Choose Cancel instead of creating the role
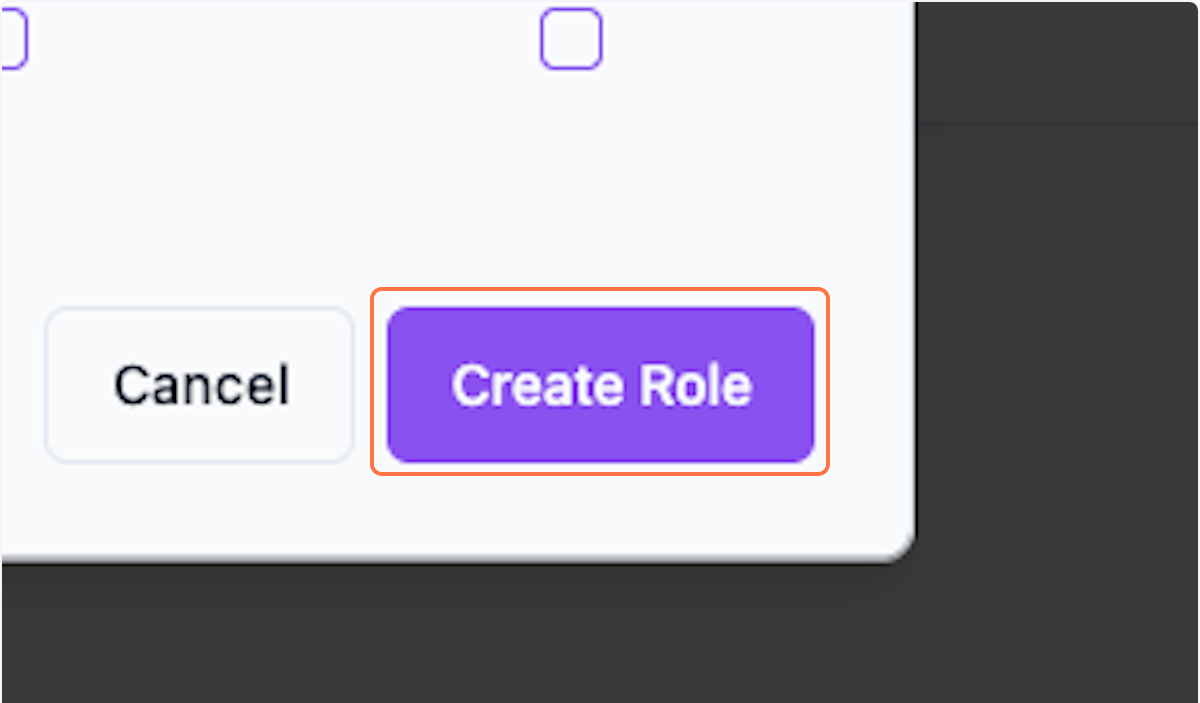Screen dimensions: 1200x703 tap(198, 384)
